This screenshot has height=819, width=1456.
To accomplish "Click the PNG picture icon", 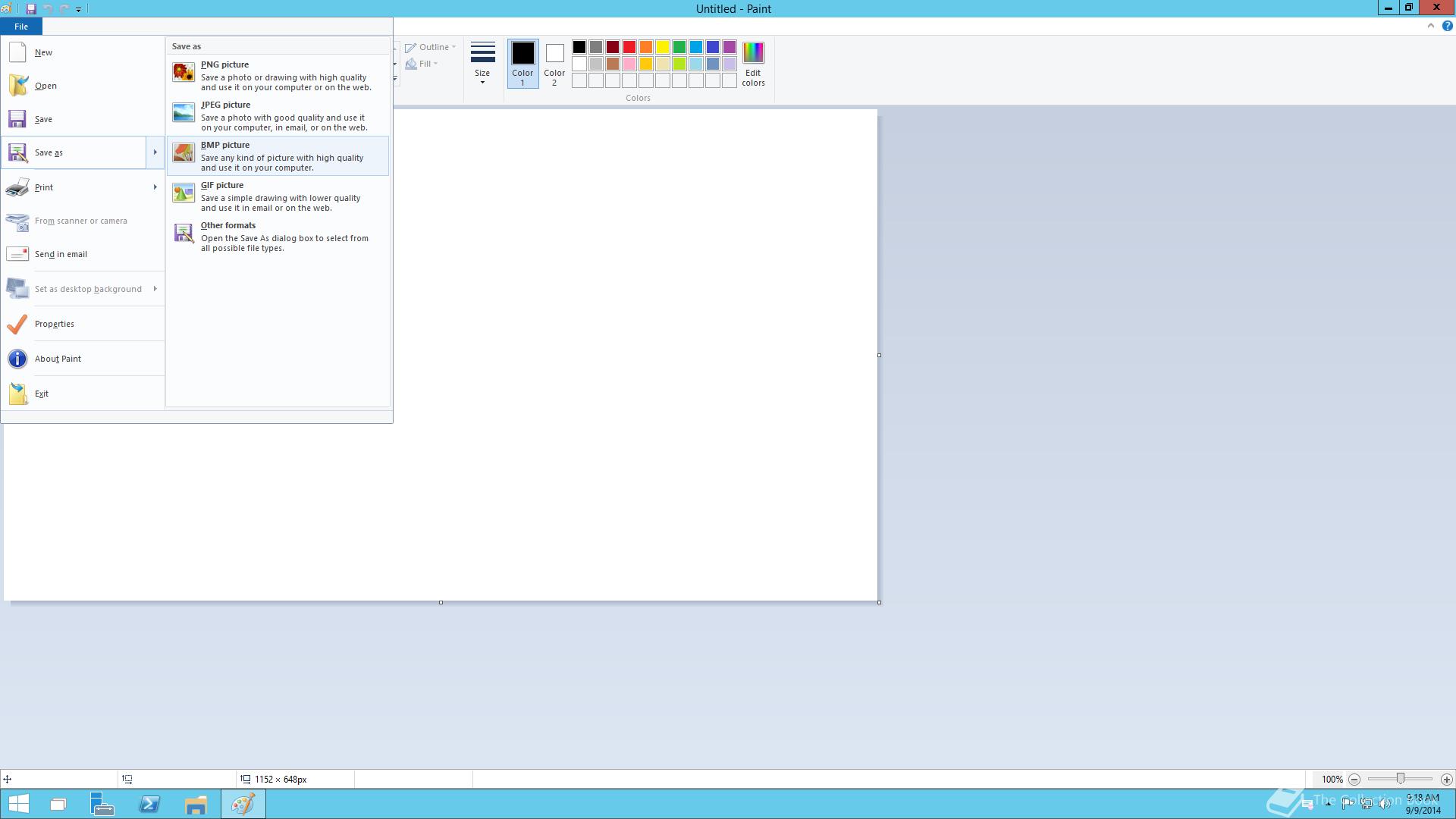I will click(184, 72).
